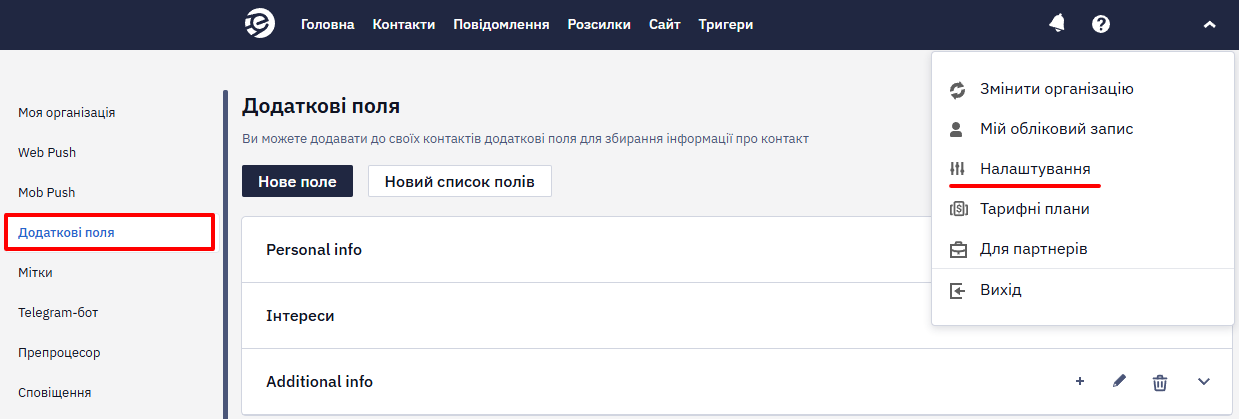This screenshot has width=1239, height=419.
Task: Click pencil edit icon for Additional info
Action: click(1119, 381)
